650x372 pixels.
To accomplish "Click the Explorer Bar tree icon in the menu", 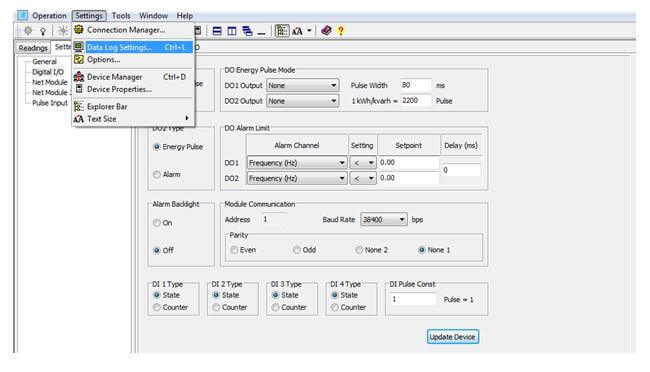I will pyautogui.click(x=79, y=107).
